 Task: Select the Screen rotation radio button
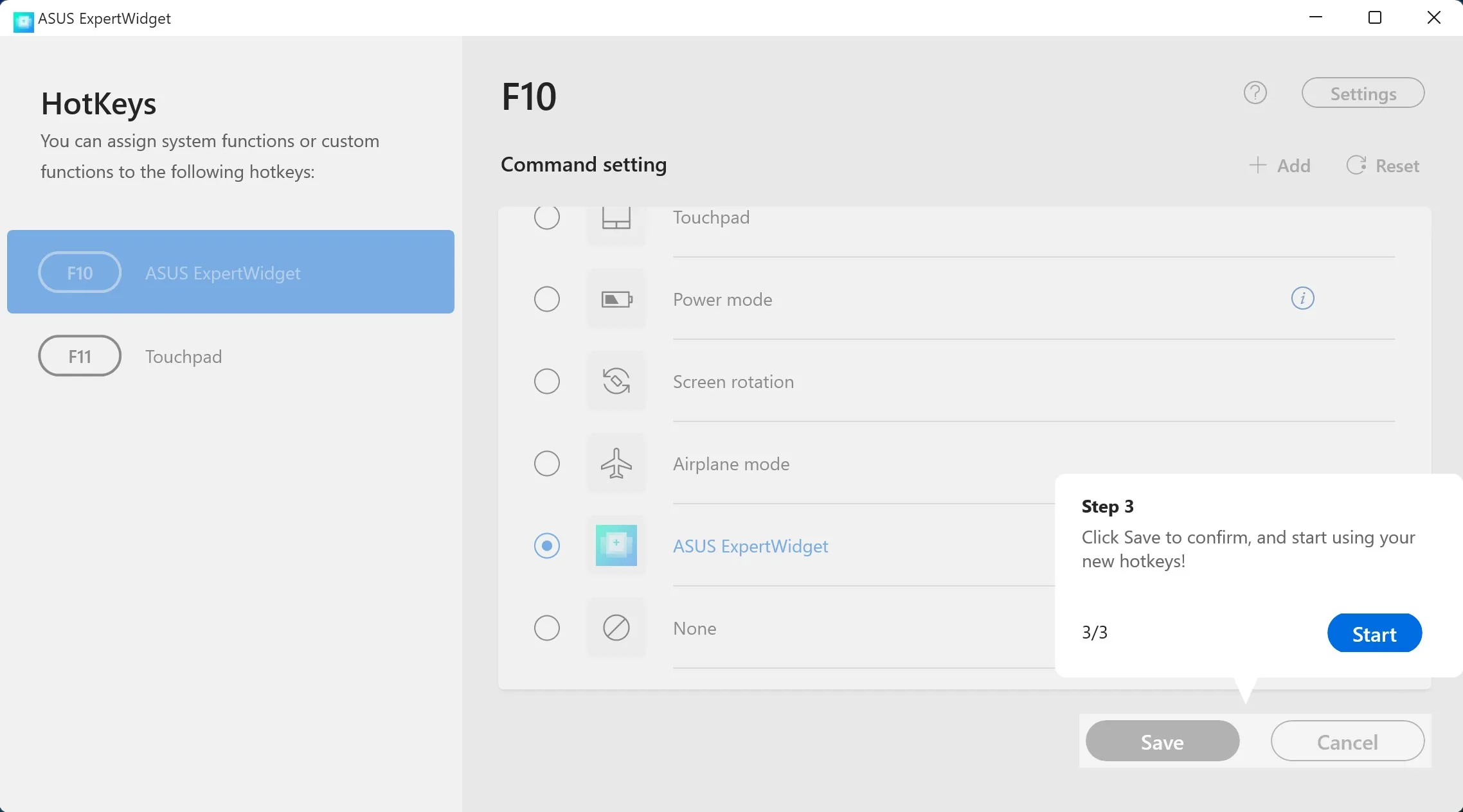click(547, 382)
